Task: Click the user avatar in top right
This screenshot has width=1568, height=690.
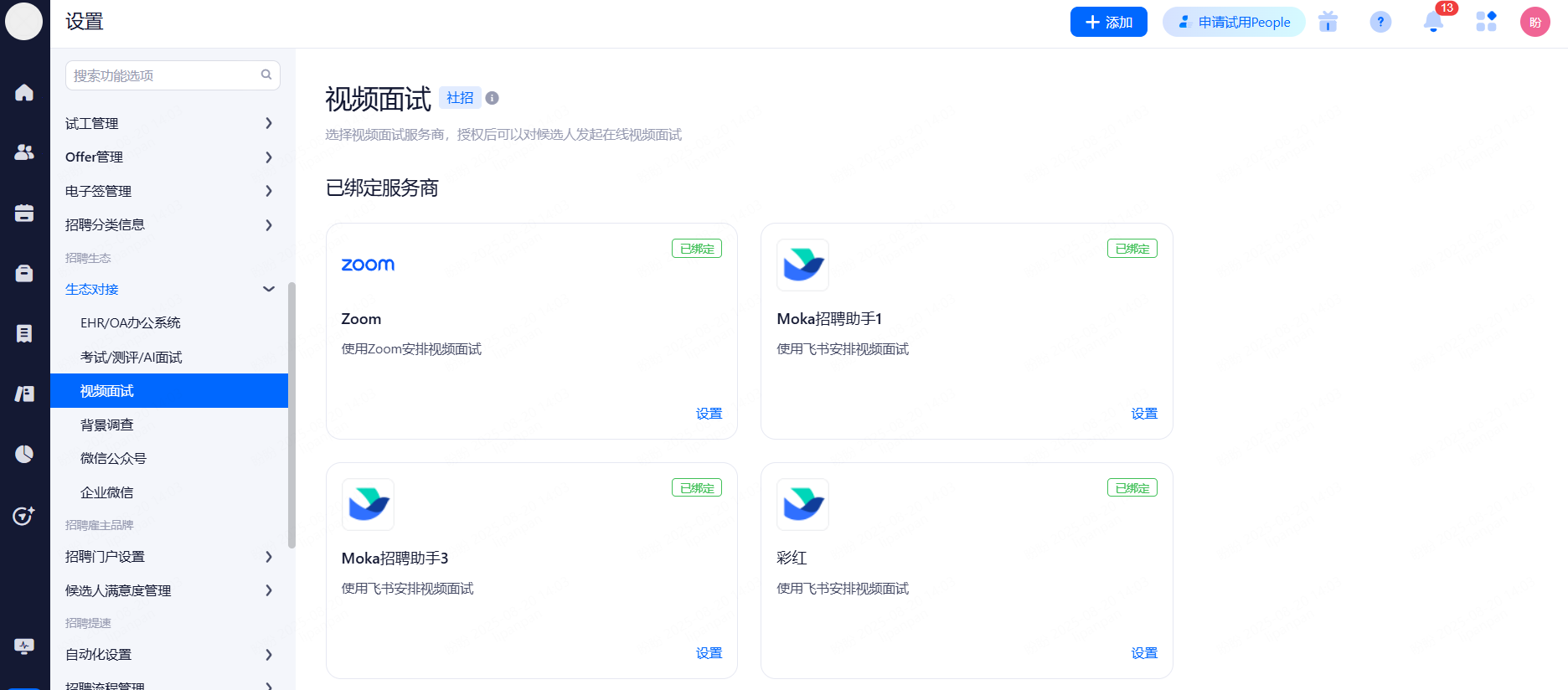Action: (1534, 22)
